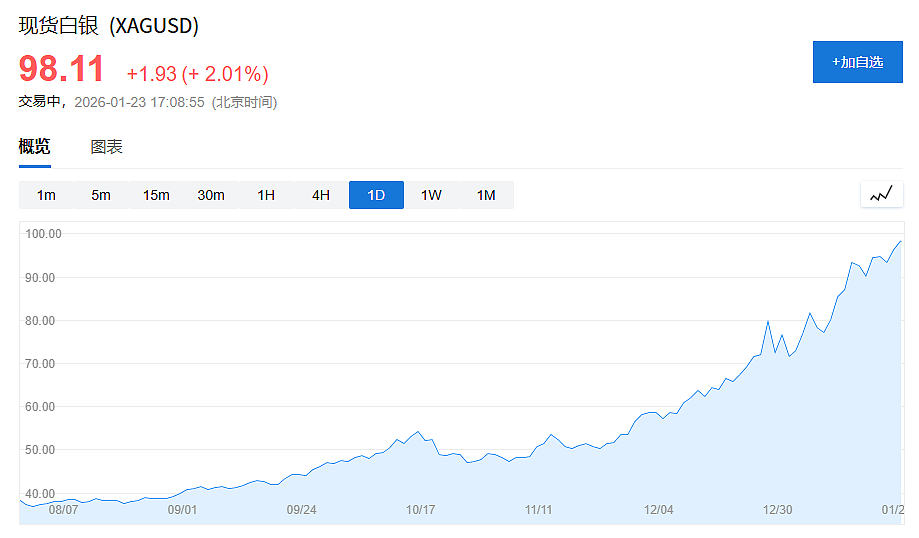The height and width of the screenshot is (538, 919).
Task: Switch to the 1M interval
Action: coord(486,195)
